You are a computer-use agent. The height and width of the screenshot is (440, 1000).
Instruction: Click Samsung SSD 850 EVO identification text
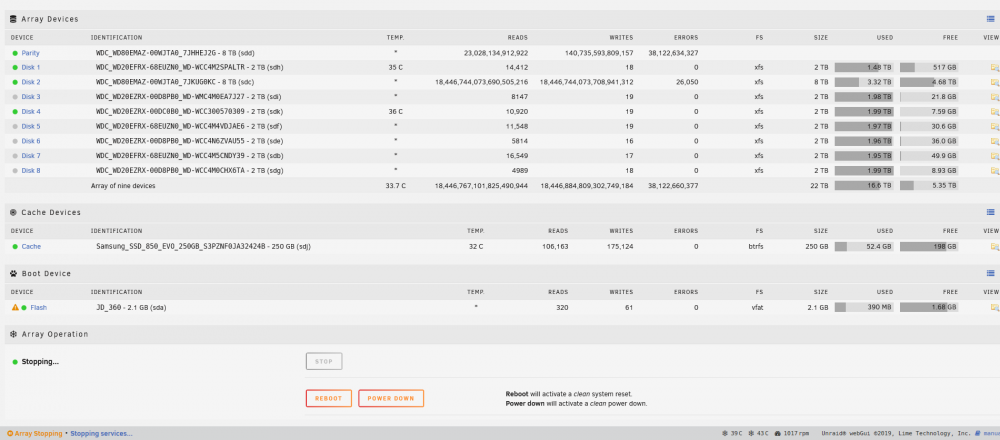coord(203,246)
